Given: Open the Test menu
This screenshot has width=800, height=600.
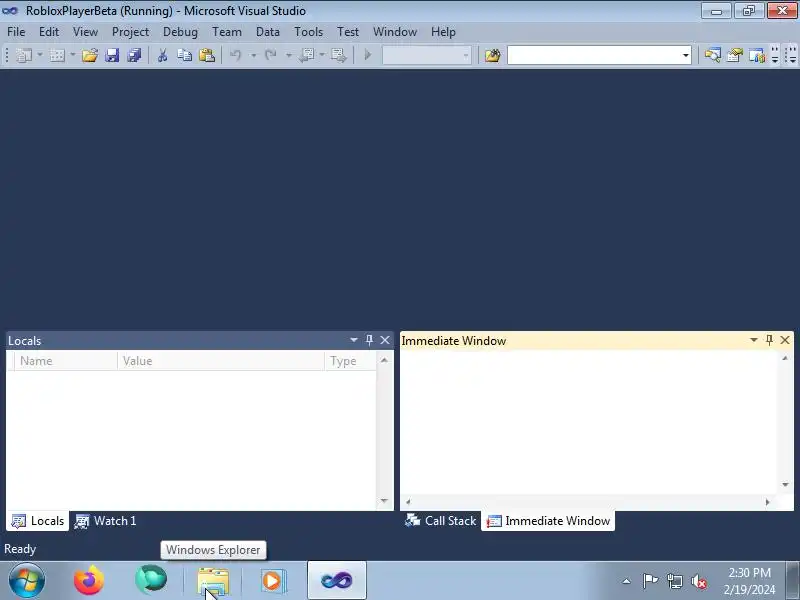Looking at the screenshot, I should click(348, 32).
